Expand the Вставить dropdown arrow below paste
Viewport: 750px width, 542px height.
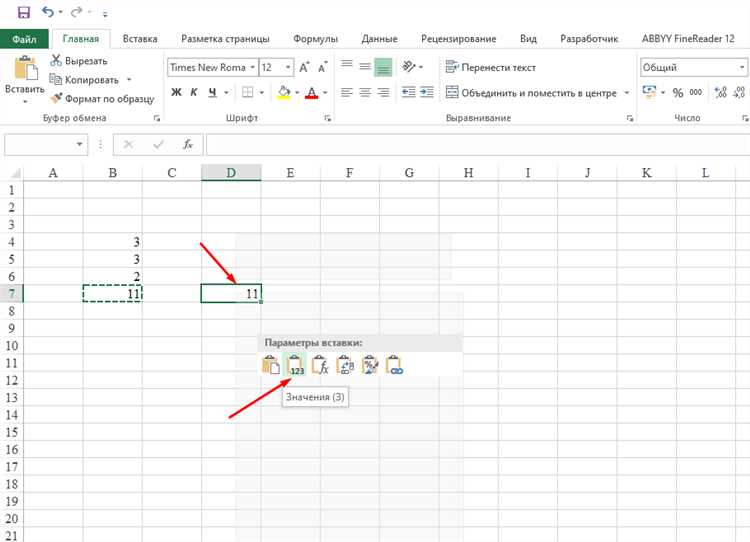click(25, 101)
